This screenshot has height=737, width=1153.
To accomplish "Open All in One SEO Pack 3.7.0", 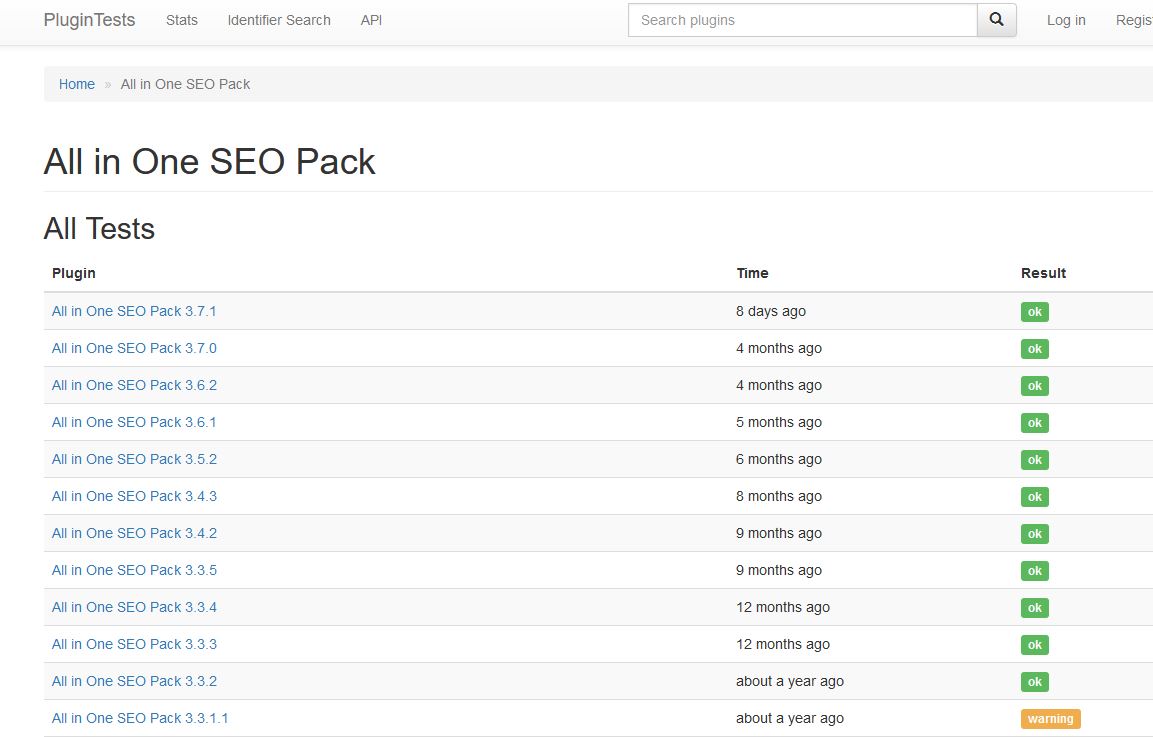I will tap(134, 348).
